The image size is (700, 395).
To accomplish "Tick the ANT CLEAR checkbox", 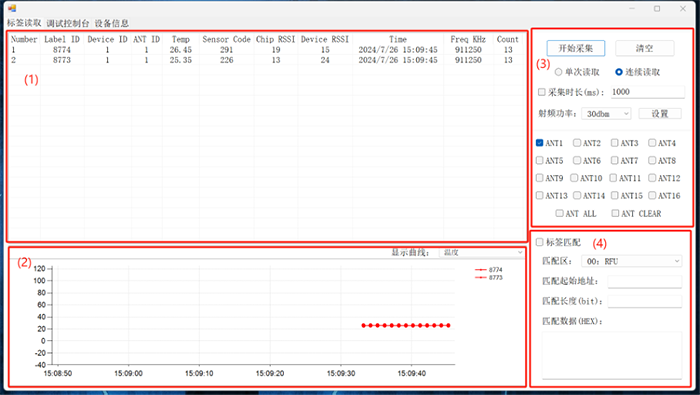I will point(615,213).
